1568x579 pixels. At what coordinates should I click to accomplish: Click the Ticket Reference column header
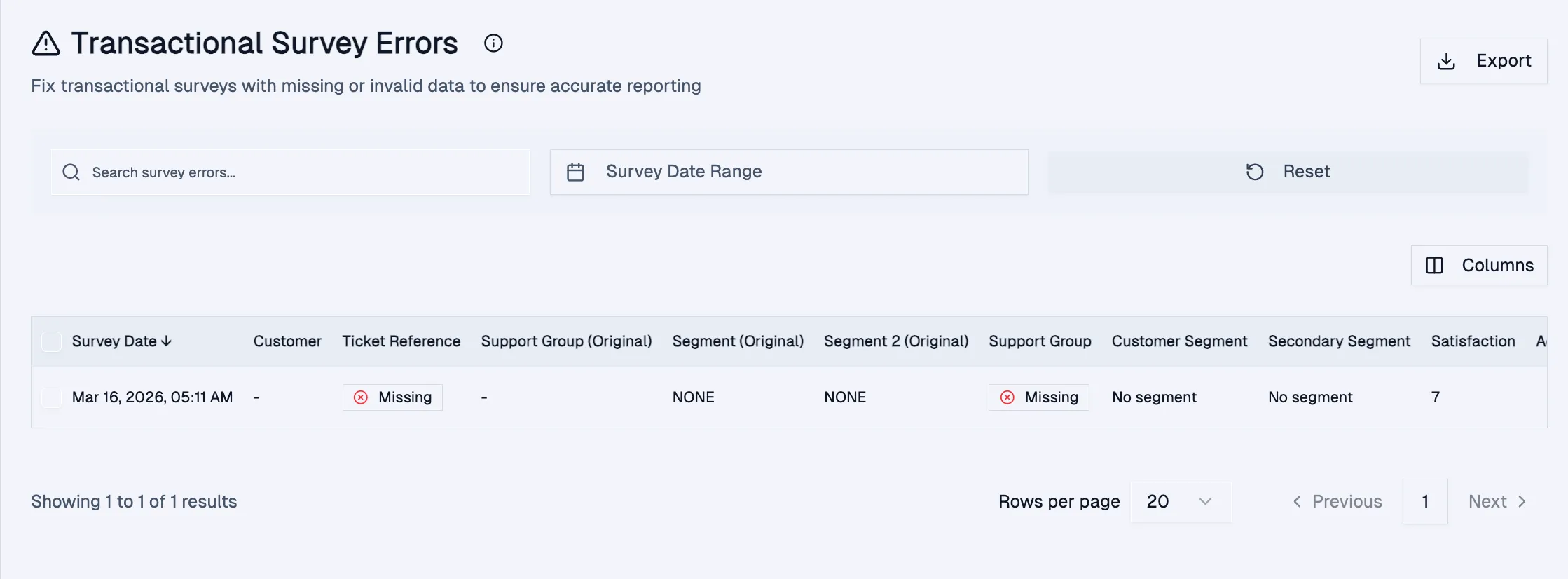coord(401,341)
